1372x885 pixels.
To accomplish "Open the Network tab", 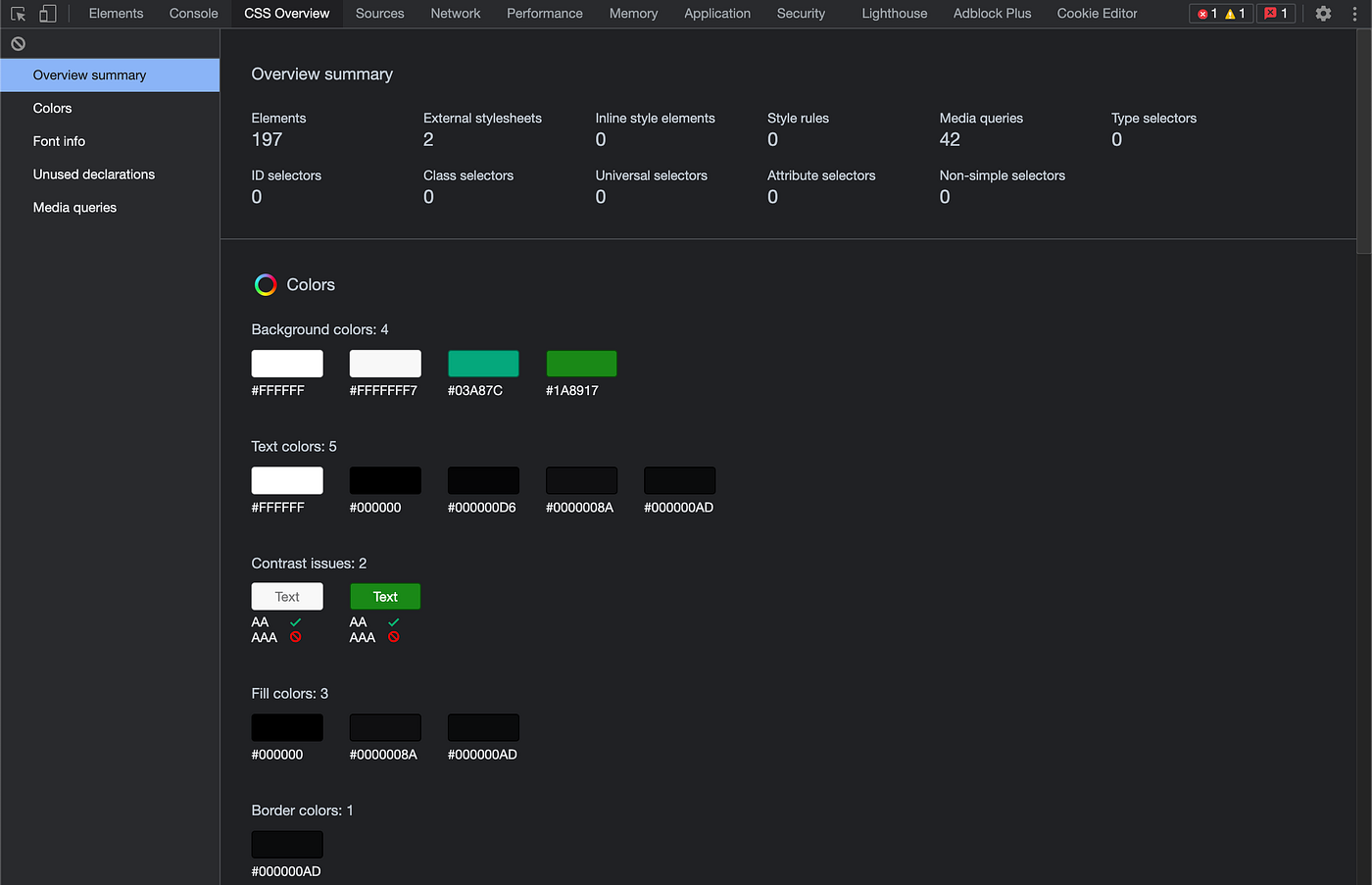I will pos(456,14).
